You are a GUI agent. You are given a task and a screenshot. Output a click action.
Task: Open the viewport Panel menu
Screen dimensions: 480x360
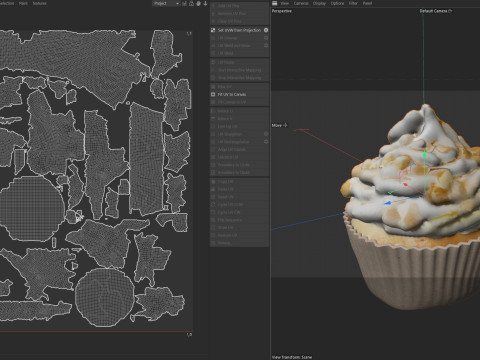point(367,3)
